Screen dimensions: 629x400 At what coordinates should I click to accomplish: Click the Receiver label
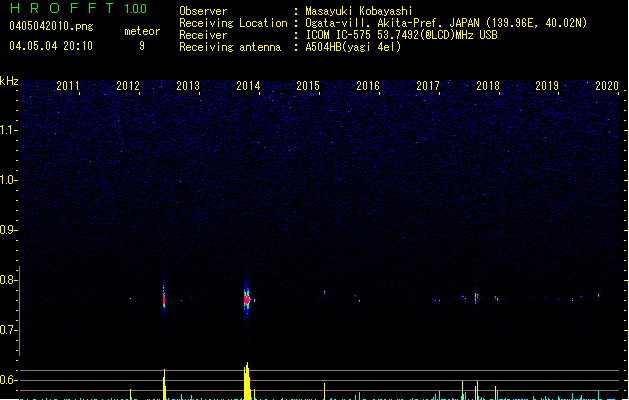click(203, 35)
